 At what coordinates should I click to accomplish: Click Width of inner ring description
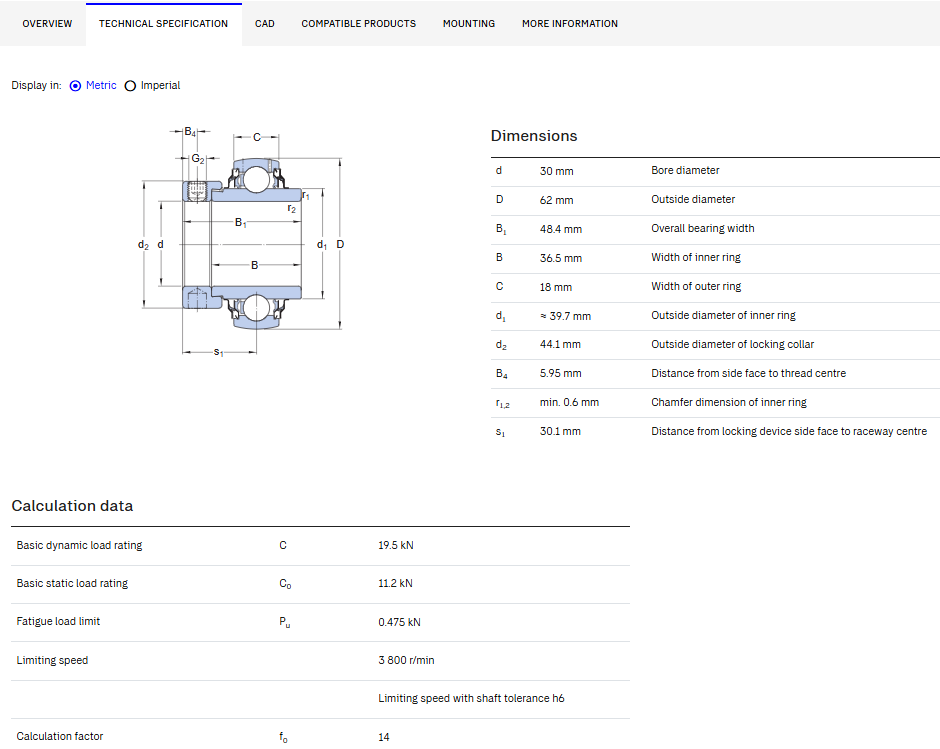pos(696,257)
